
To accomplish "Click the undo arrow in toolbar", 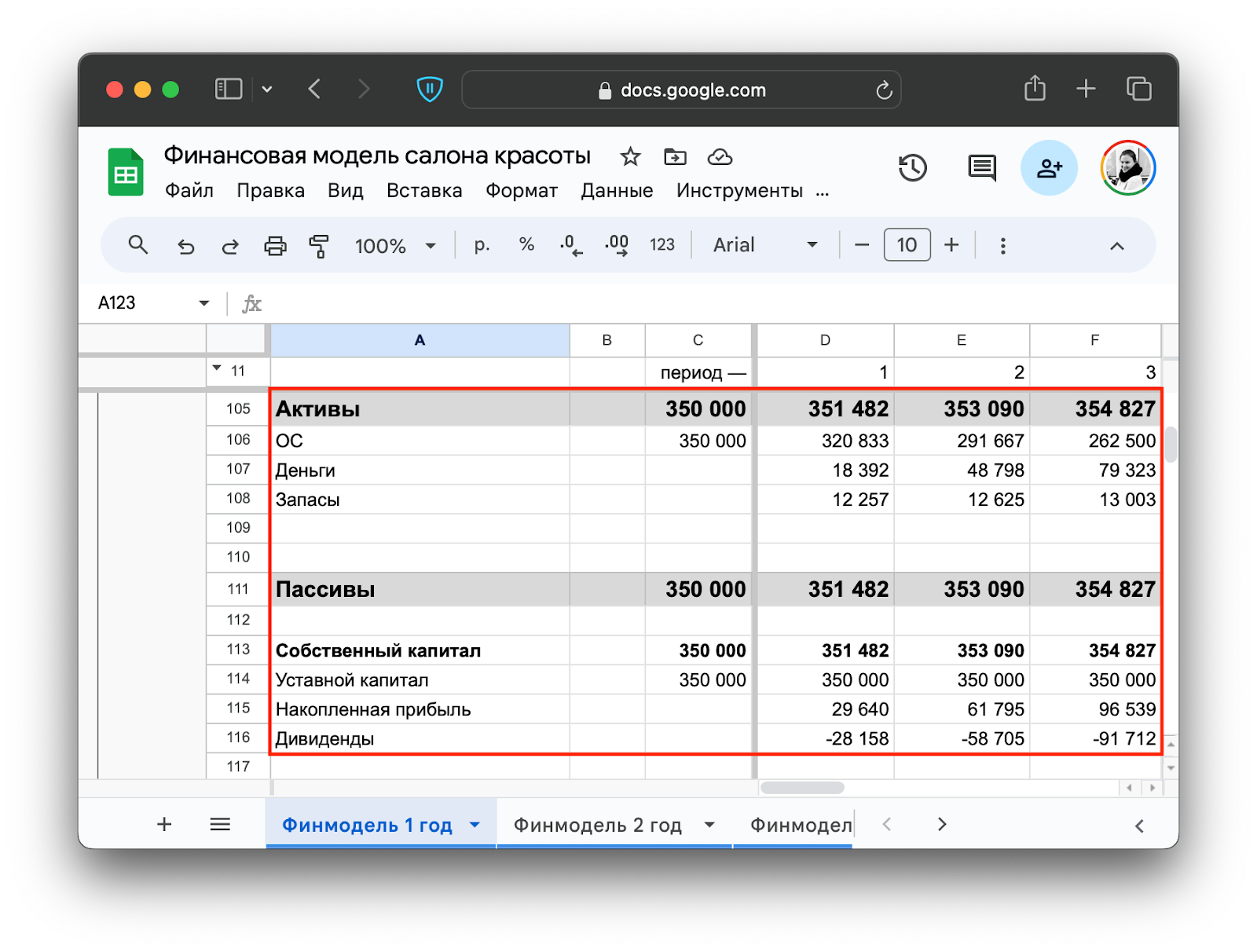I will pos(185,246).
